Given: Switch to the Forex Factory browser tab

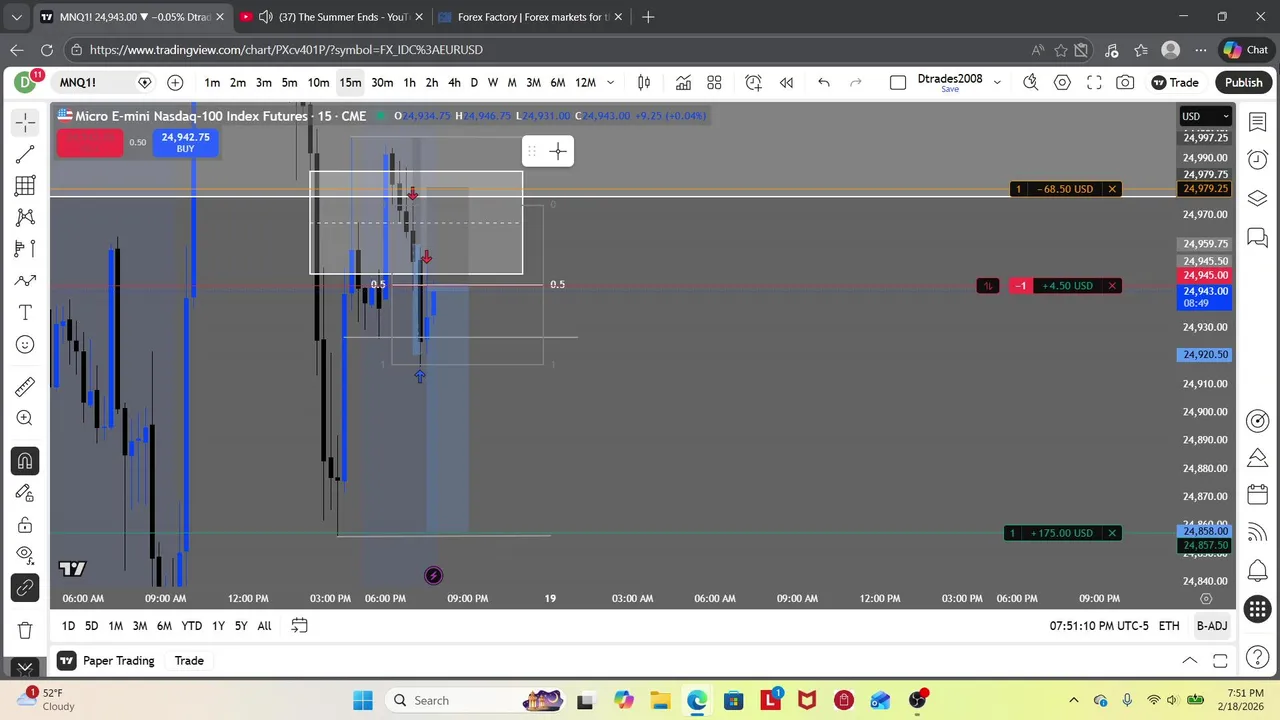Looking at the screenshot, I should coord(534,17).
